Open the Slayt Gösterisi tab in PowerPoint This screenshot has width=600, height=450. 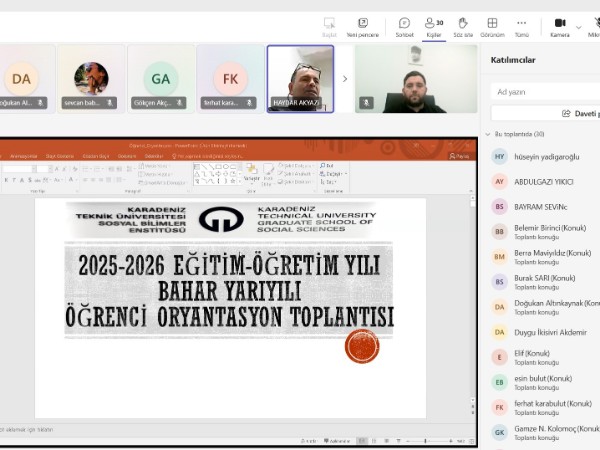click(x=60, y=156)
